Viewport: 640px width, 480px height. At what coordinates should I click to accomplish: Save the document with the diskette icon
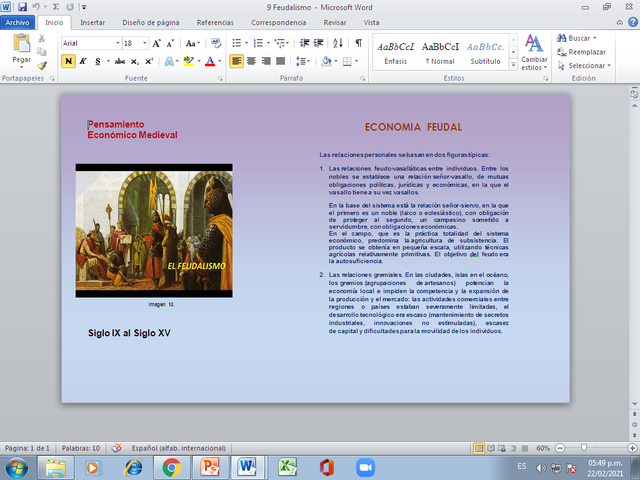[x=22, y=7]
